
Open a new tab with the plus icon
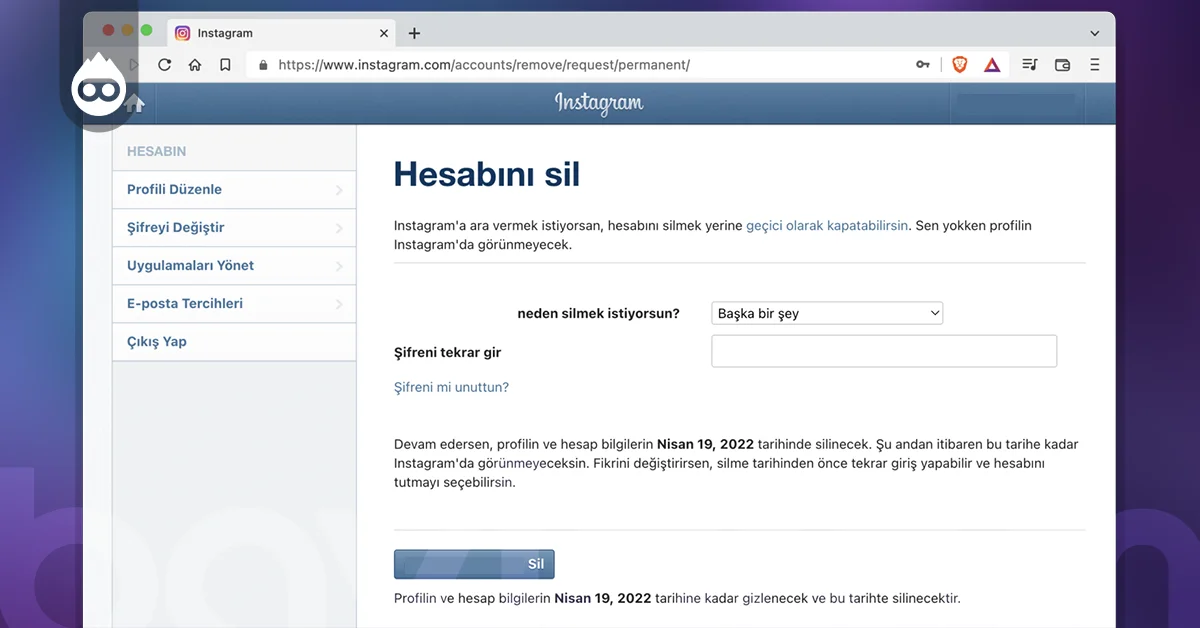pos(414,32)
